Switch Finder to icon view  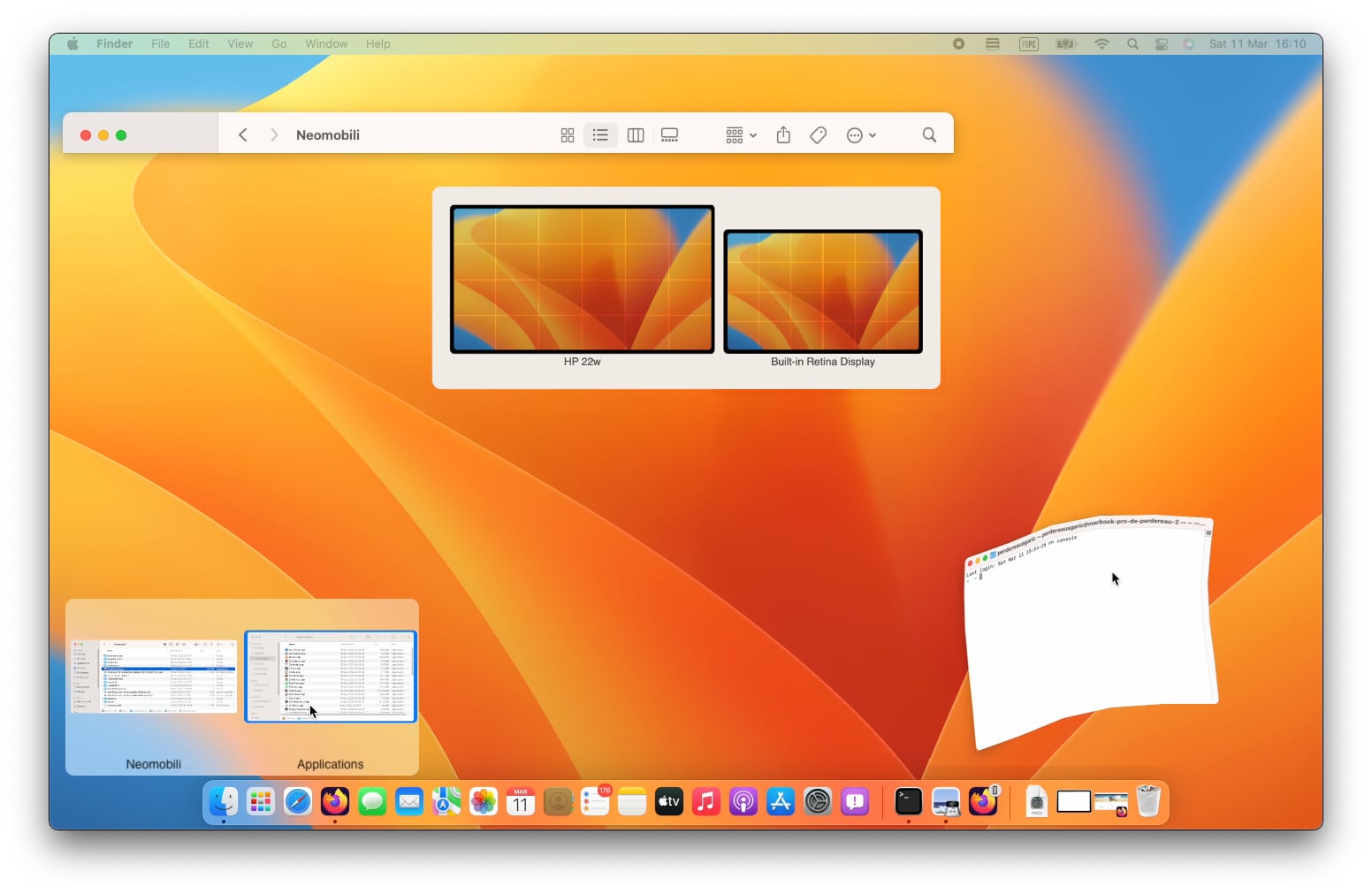coord(568,135)
